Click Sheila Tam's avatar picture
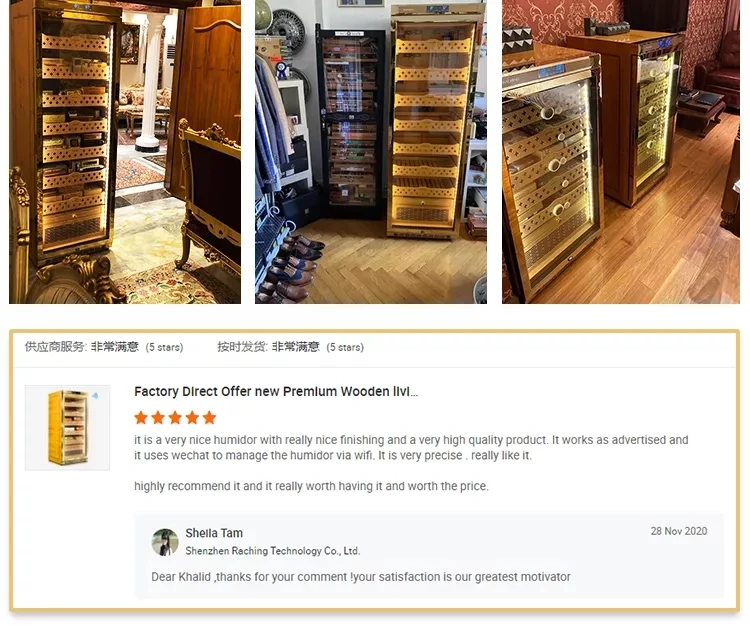 point(165,542)
